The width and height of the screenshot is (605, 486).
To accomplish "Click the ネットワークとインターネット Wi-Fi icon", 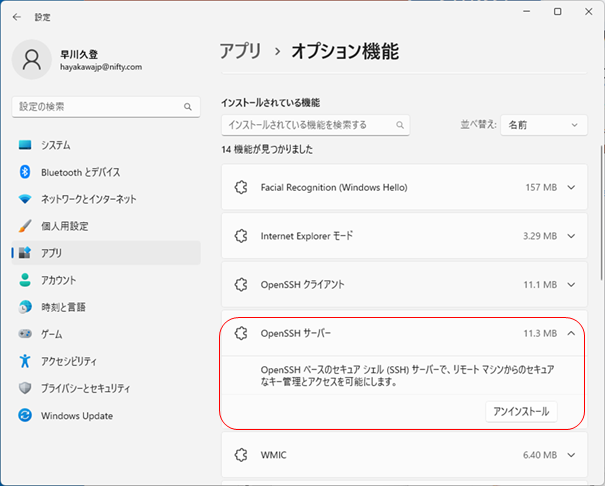I will coord(25,199).
